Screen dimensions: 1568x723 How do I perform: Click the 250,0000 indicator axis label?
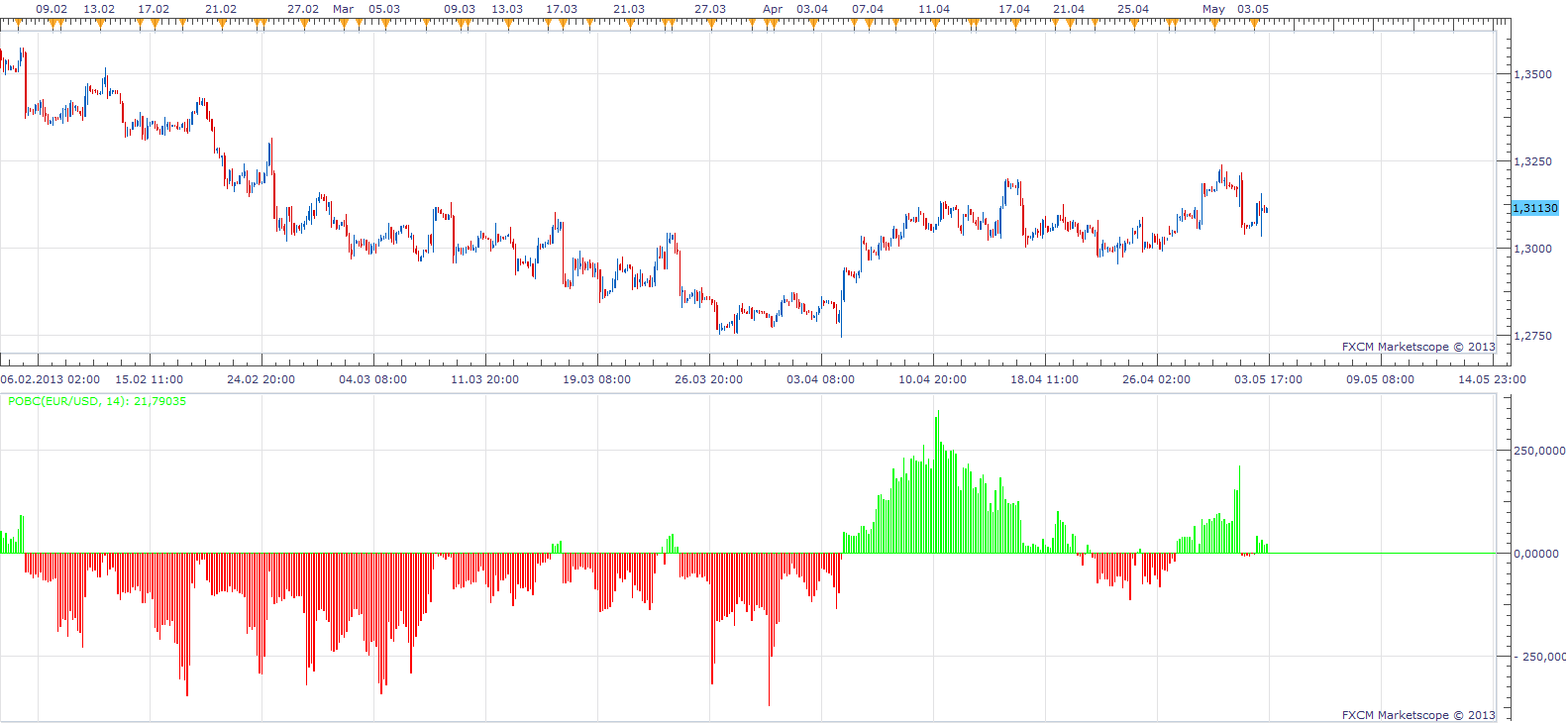tap(1540, 451)
